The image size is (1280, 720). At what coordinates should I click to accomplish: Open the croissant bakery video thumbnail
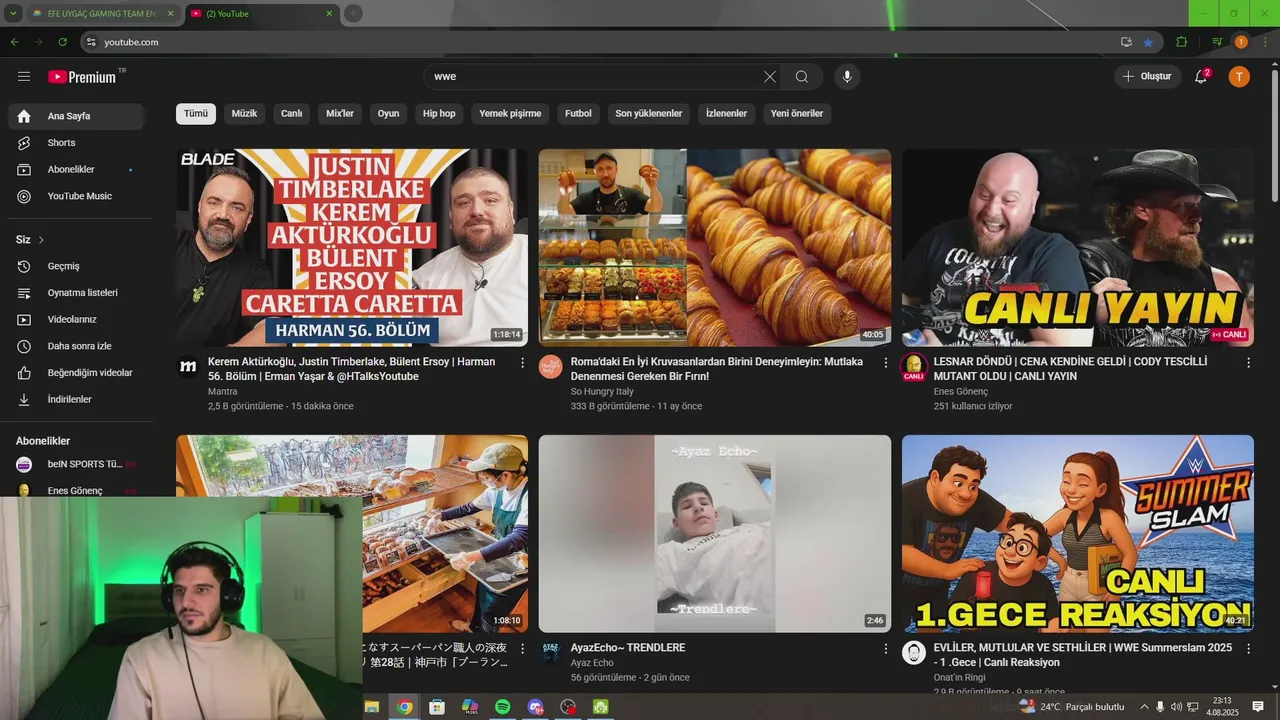point(715,248)
